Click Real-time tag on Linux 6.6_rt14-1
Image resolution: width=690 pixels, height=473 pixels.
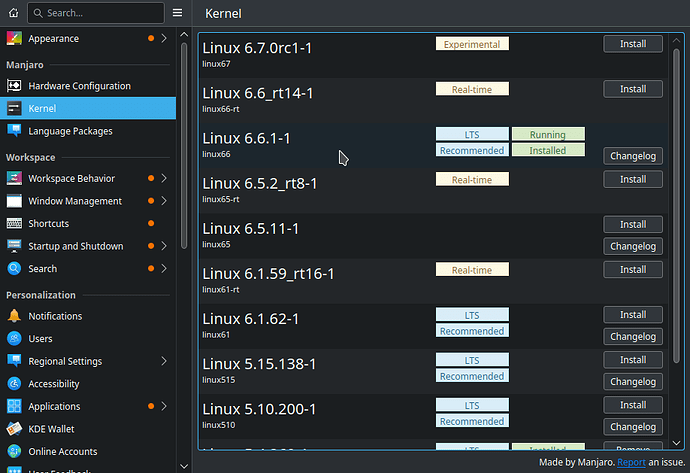[472, 89]
